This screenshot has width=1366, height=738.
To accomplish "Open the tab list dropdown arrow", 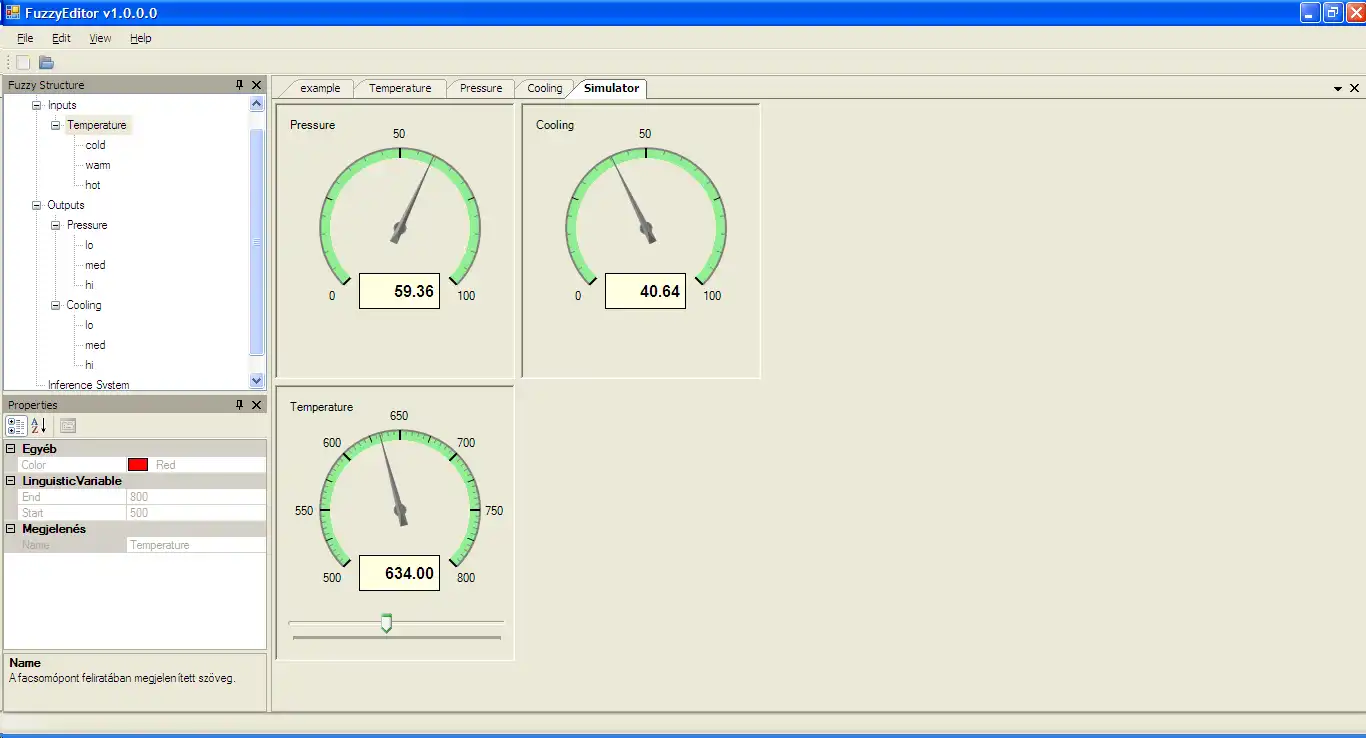I will tap(1338, 88).
